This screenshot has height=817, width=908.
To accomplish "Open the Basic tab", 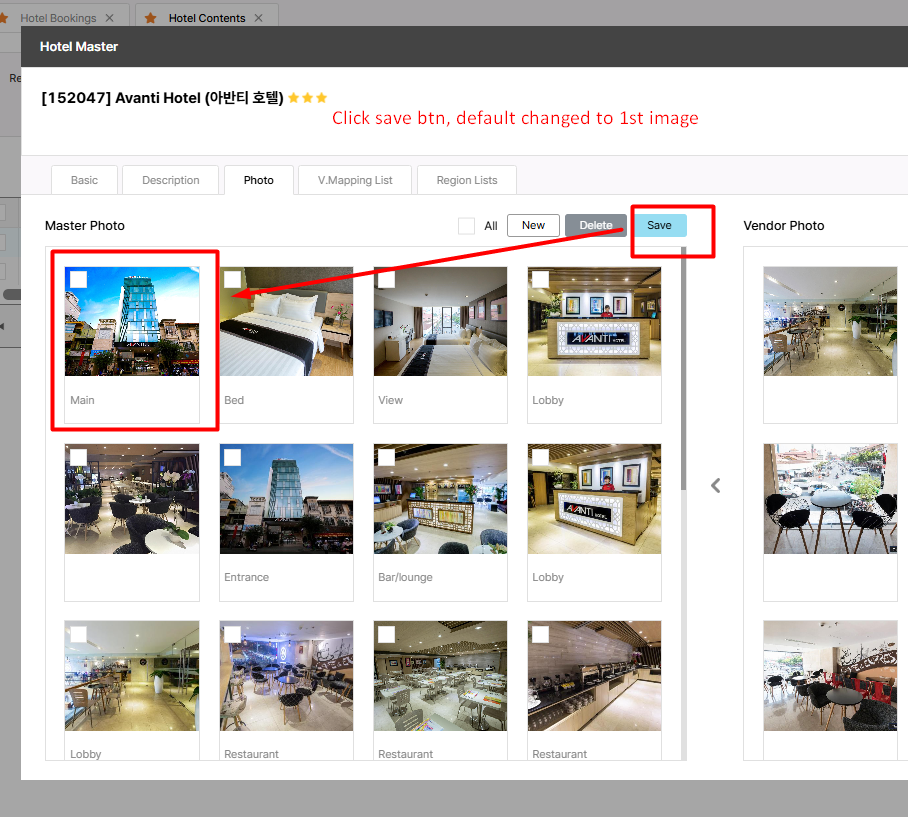I will point(85,180).
